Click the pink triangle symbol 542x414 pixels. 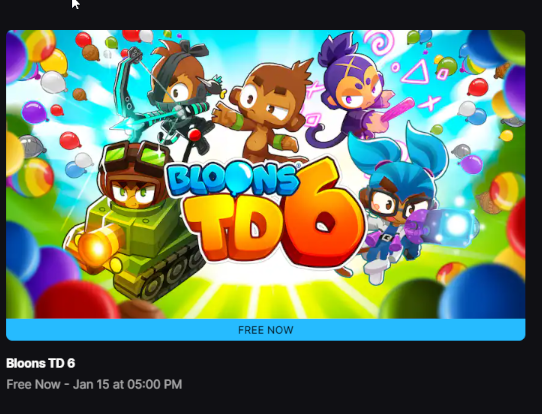[x=419, y=72]
